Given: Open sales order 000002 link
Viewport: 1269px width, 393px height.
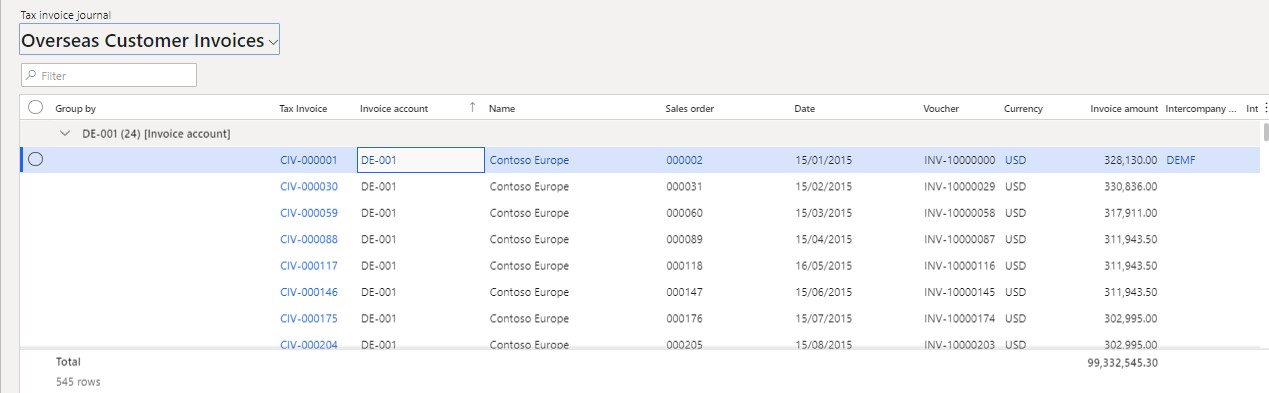Looking at the screenshot, I should 684,160.
